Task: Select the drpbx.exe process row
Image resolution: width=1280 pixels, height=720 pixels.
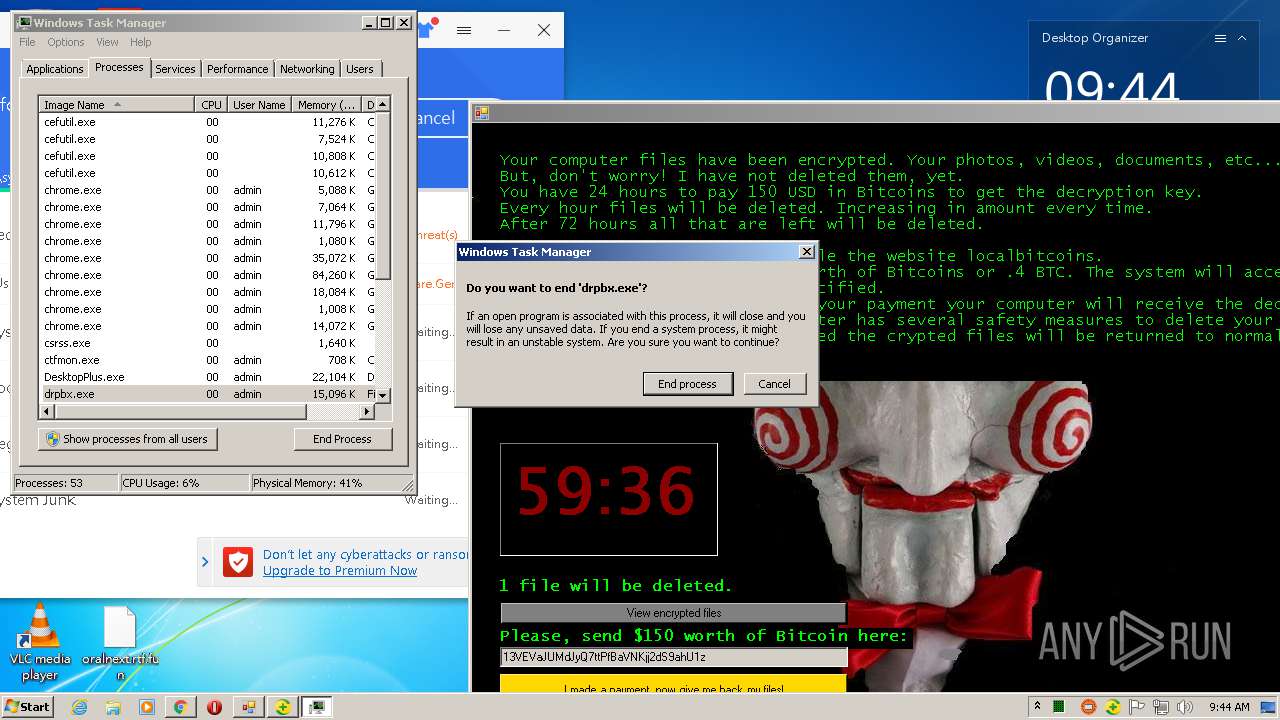Action: click(x=207, y=394)
